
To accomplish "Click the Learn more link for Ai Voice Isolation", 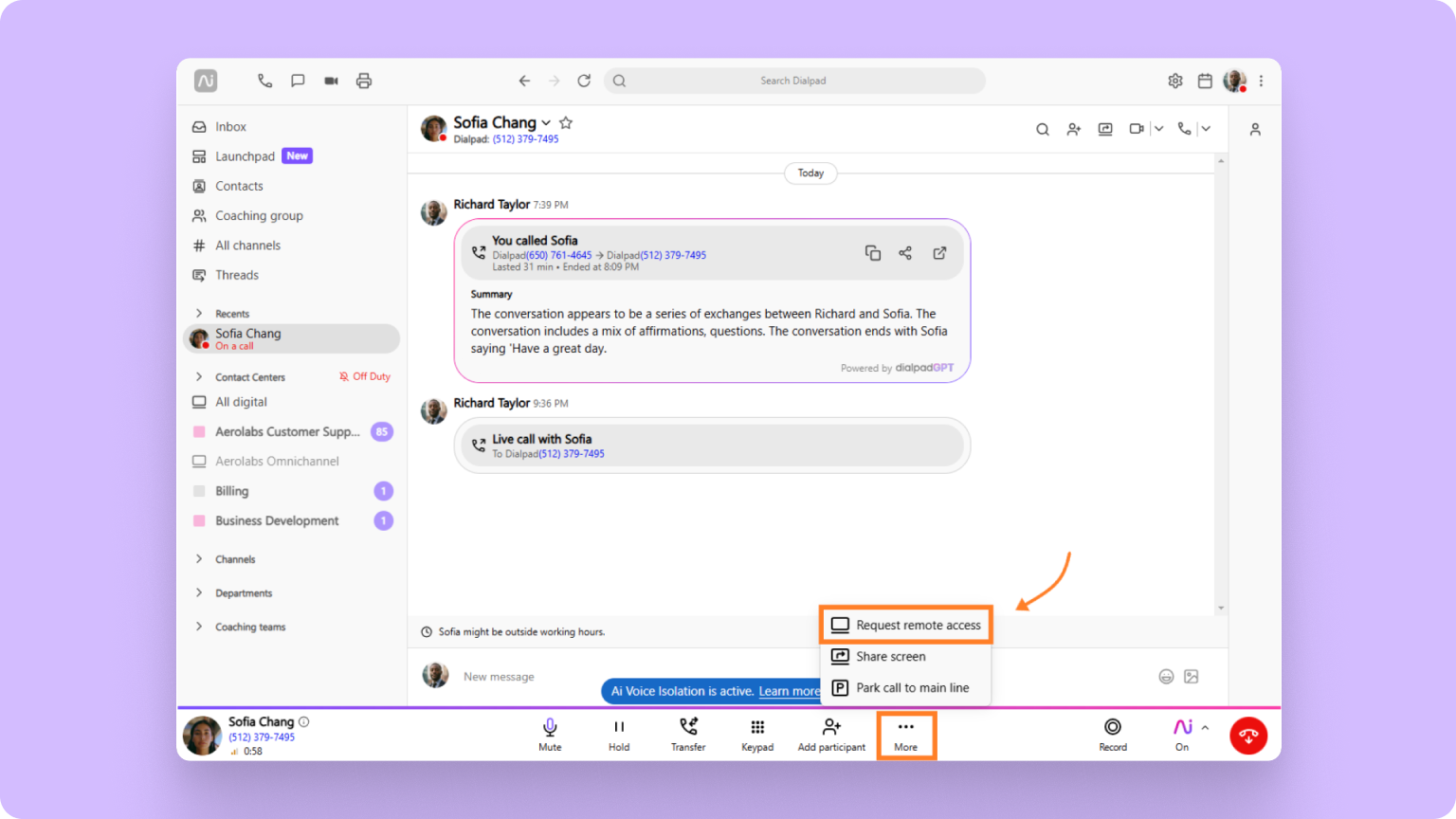I will (789, 691).
